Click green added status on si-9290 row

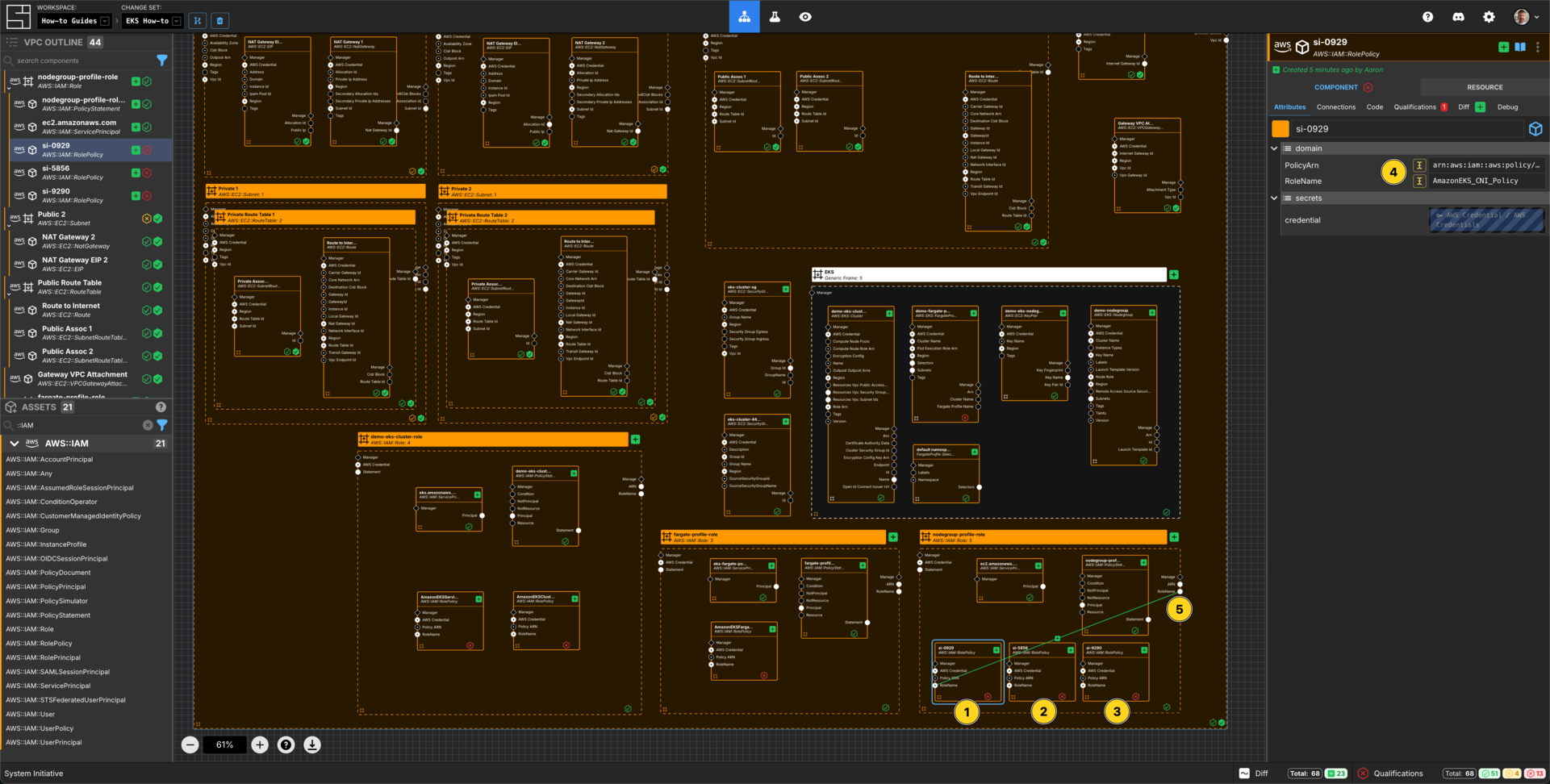[136, 196]
